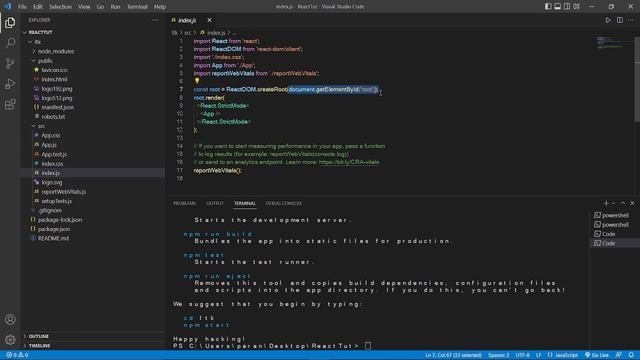Follow the bit.ly/CRA-vitals link in comment
640x360 pixels.
point(349,162)
